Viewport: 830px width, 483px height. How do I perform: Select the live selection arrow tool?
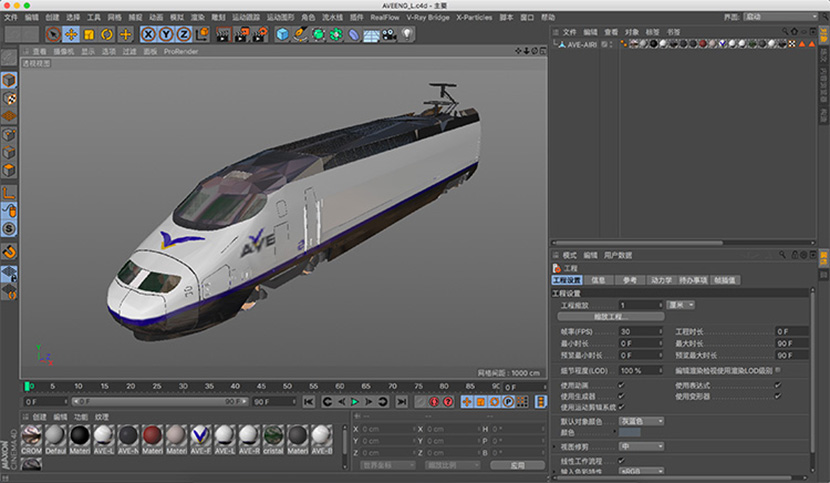pyautogui.click(x=53, y=34)
